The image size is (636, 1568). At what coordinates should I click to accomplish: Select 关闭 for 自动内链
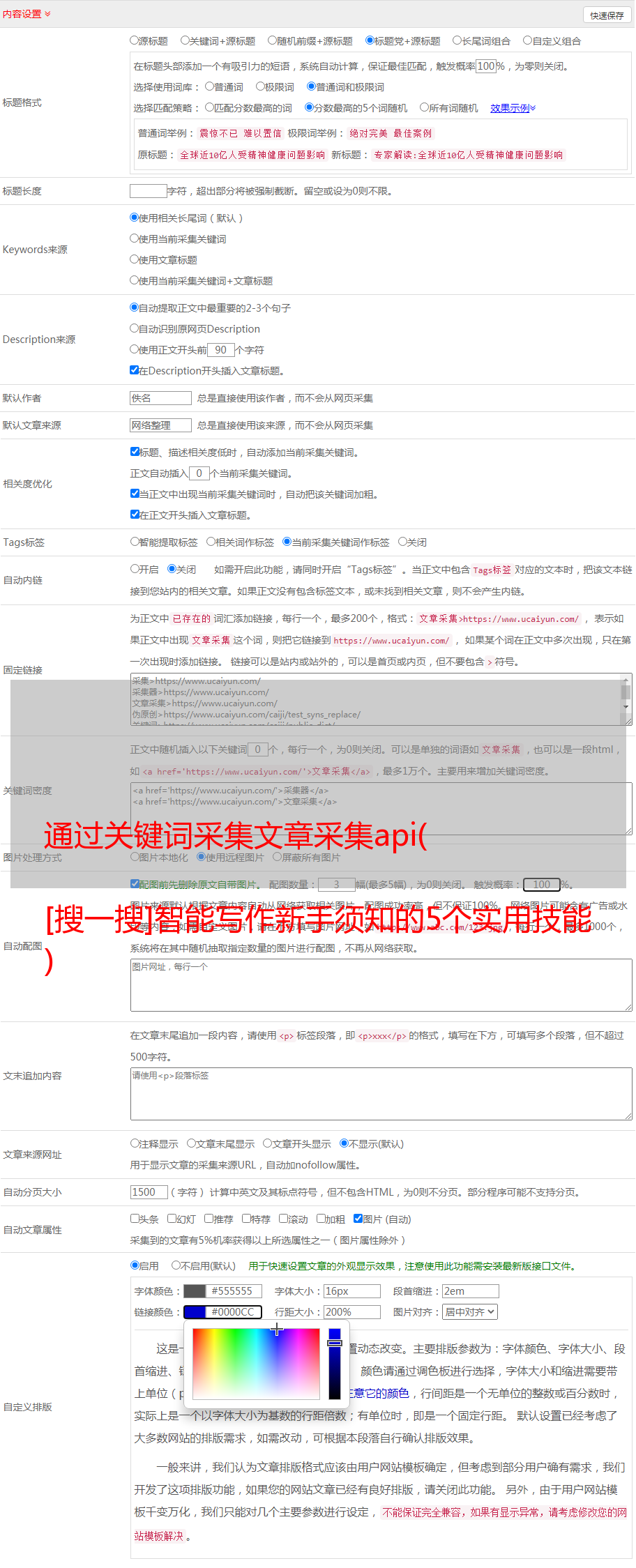tap(172, 569)
